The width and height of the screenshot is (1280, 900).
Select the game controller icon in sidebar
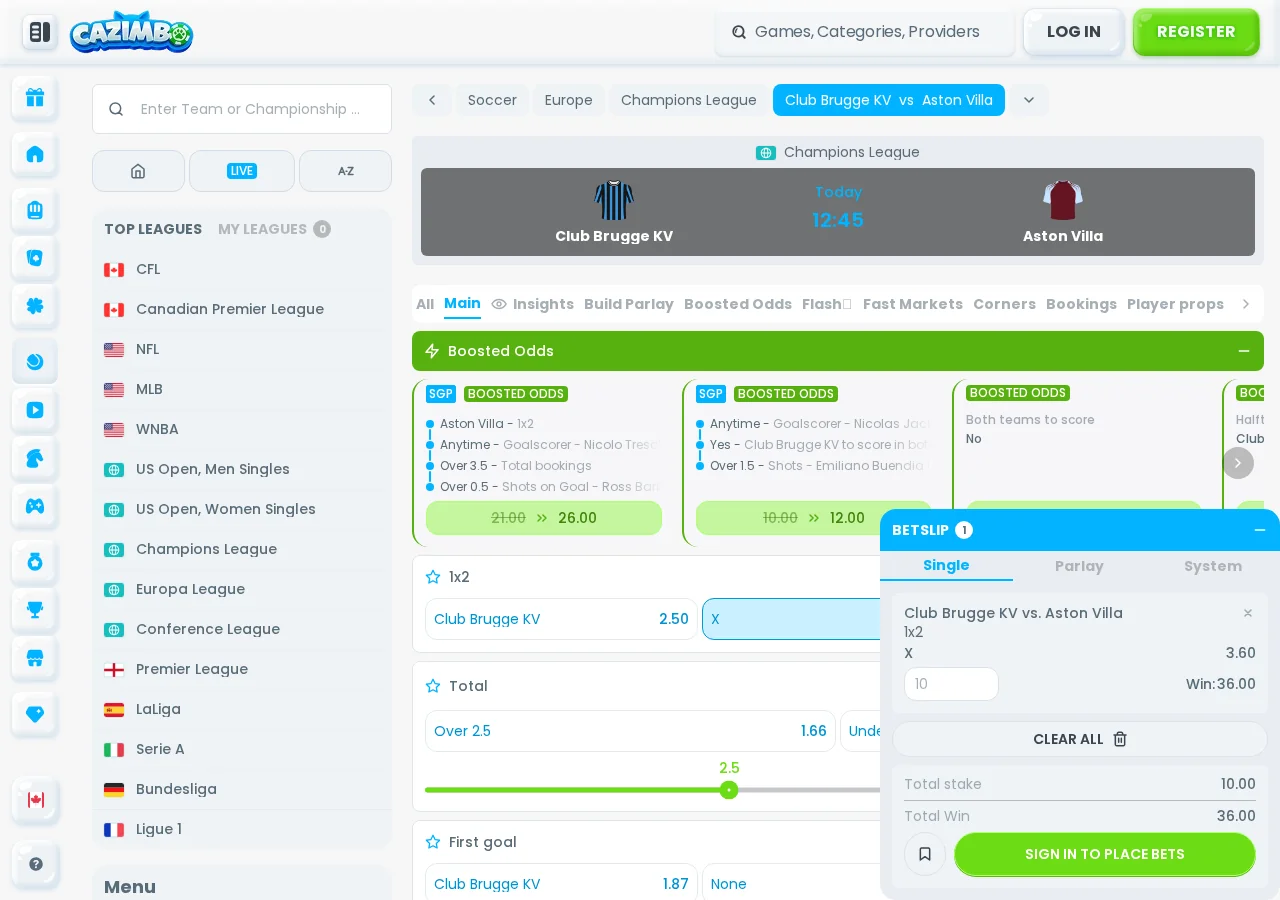(35, 506)
